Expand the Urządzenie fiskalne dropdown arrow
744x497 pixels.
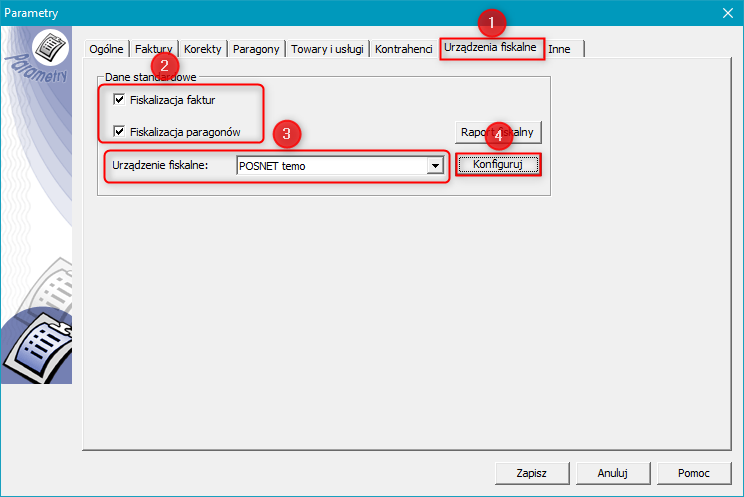coord(435,166)
